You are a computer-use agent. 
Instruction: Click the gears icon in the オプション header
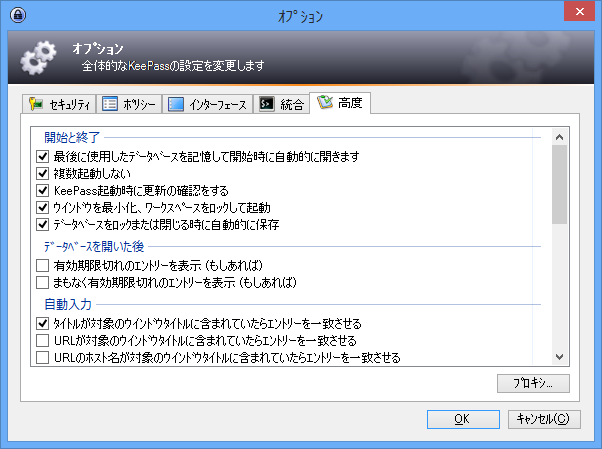click(36, 58)
